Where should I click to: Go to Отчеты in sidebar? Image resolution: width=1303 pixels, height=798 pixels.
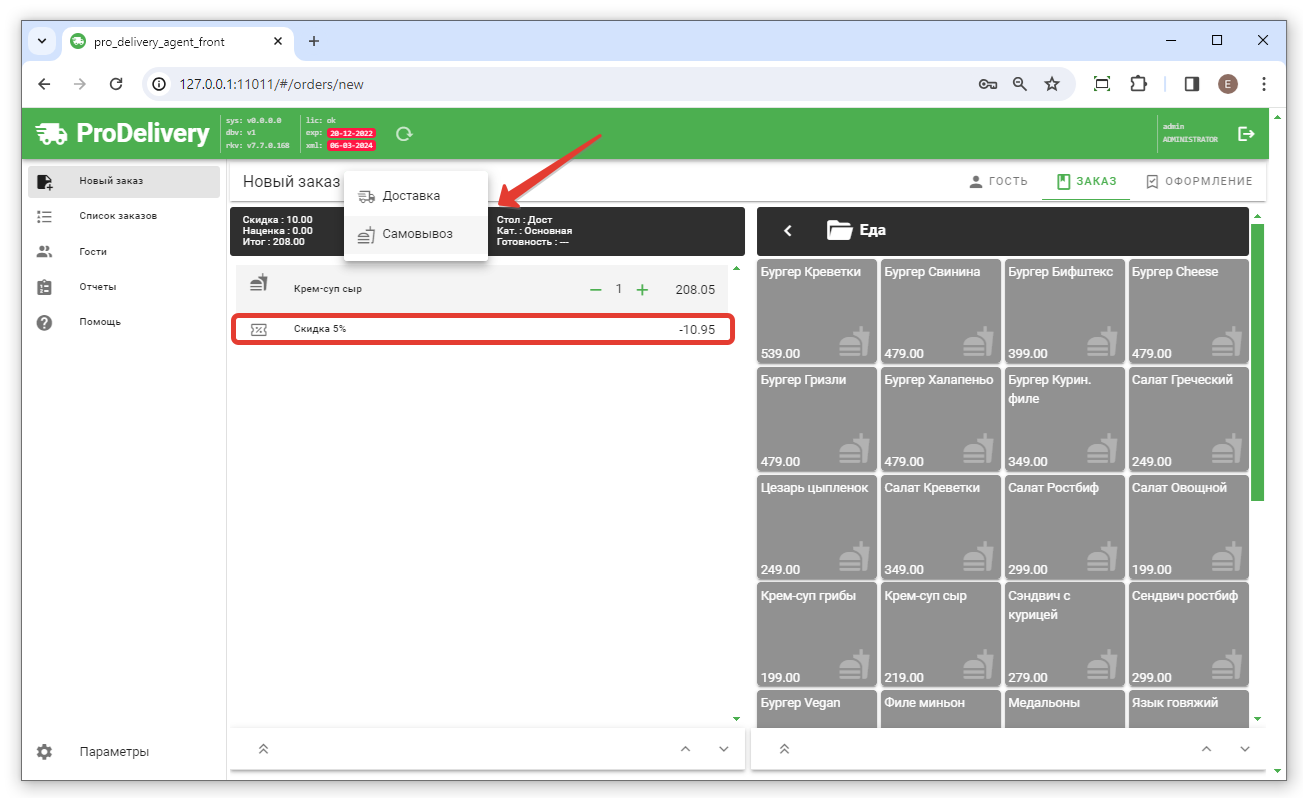(x=98, y=287)
